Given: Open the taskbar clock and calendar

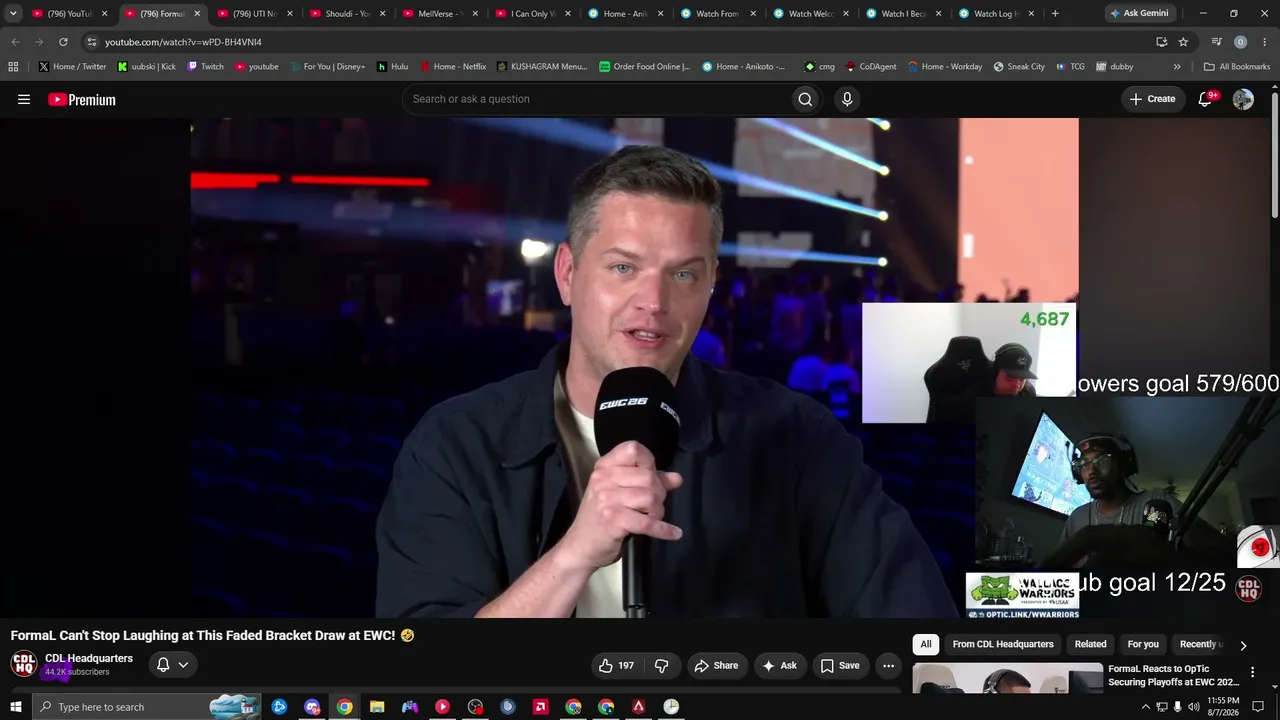Looking at the screenshot, I should click(1223, 707).
